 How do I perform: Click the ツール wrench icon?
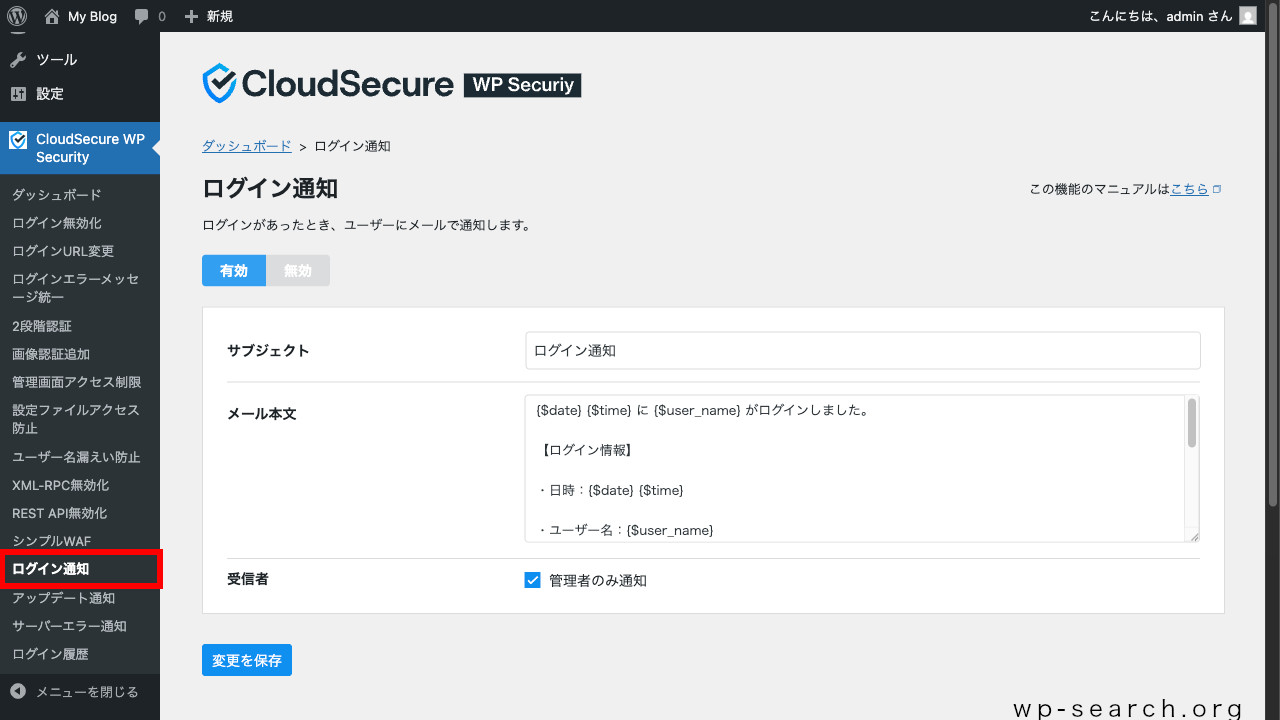click(x=18, y=59)
